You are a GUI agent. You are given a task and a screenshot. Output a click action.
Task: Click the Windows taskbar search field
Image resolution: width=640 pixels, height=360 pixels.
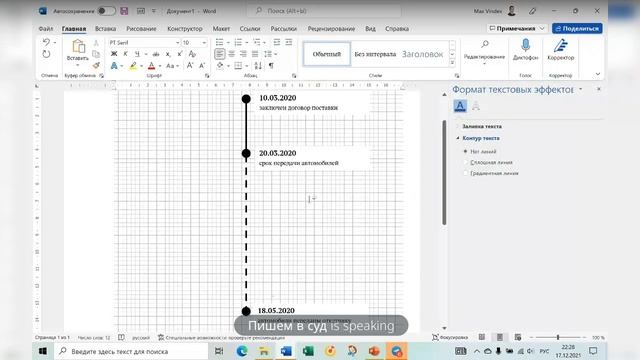[131, 351]
